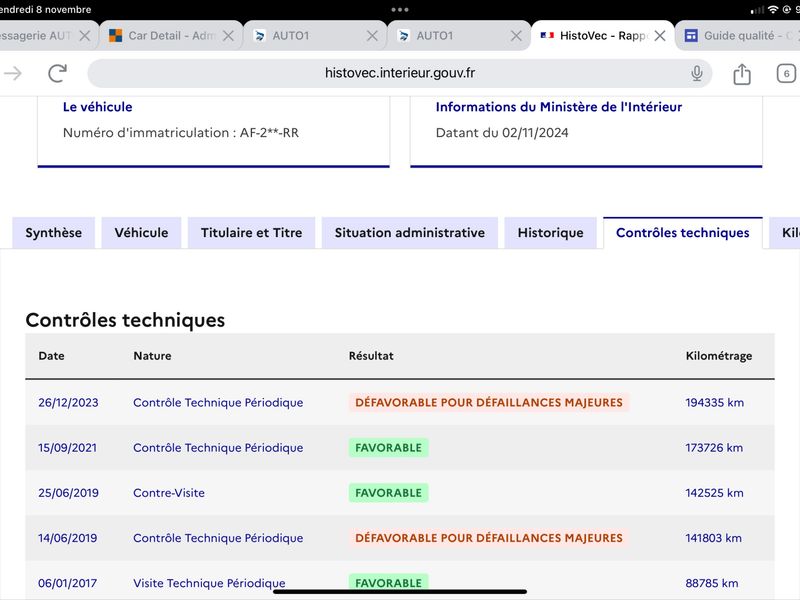800x600 pixels.
Task: Close the Messagerie AUT tab
Action: click(85, 36)
